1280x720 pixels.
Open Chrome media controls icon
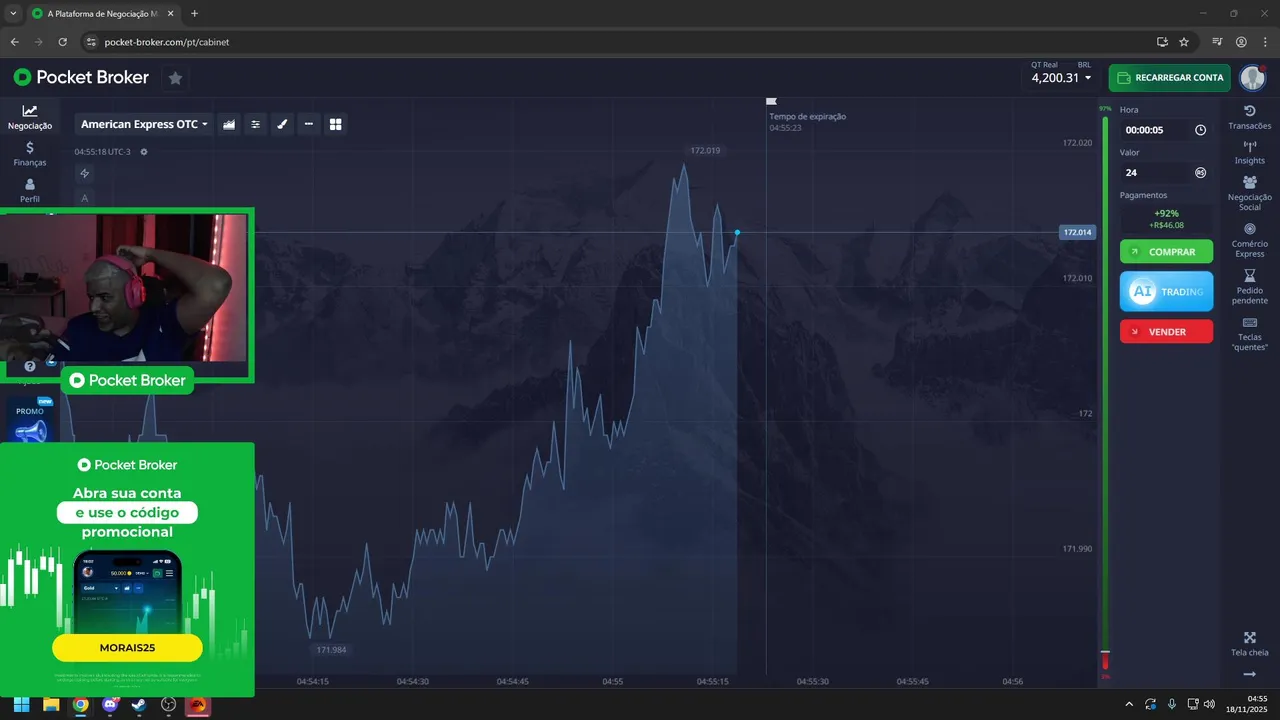(1217, 42)
